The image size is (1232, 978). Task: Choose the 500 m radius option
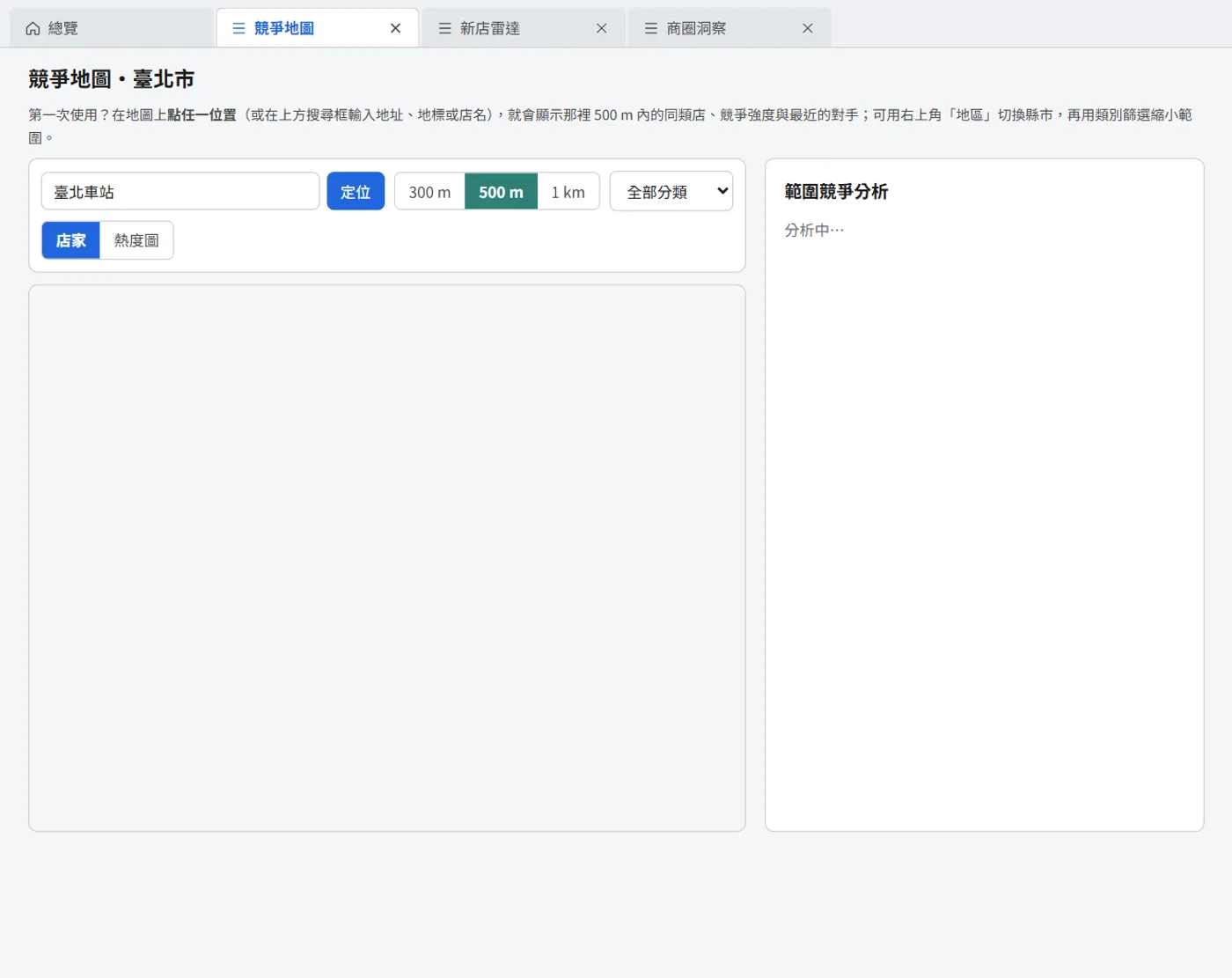tap(501, 192)
